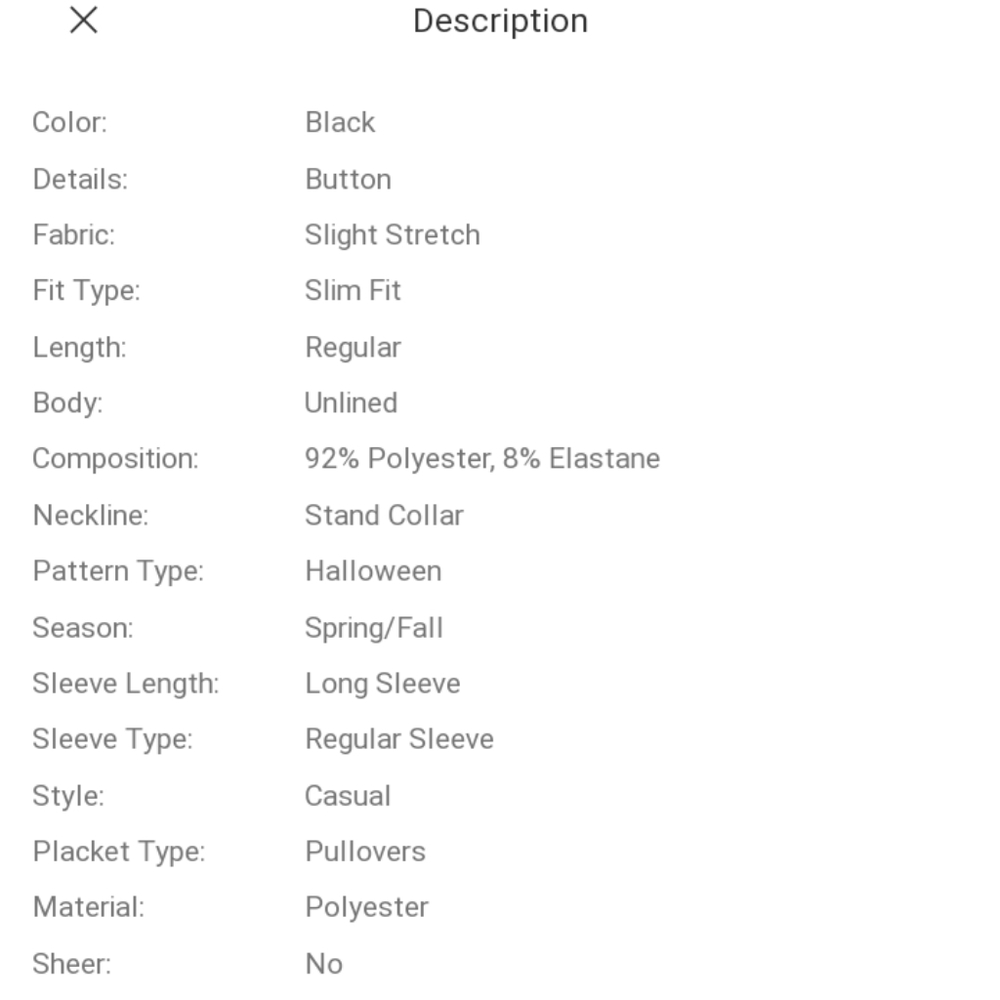
Task: Tap the Unlined body value
Action: [351, 403]
